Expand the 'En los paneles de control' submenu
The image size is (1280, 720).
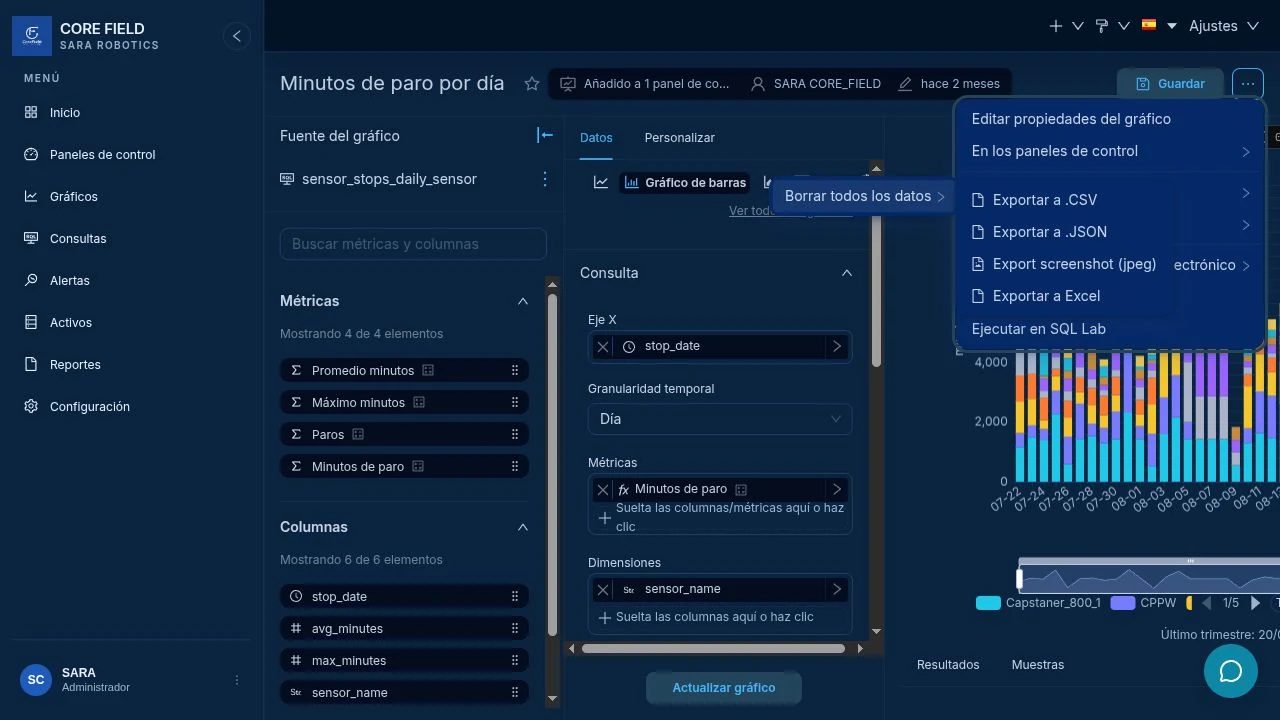(x=1111, y=151)
